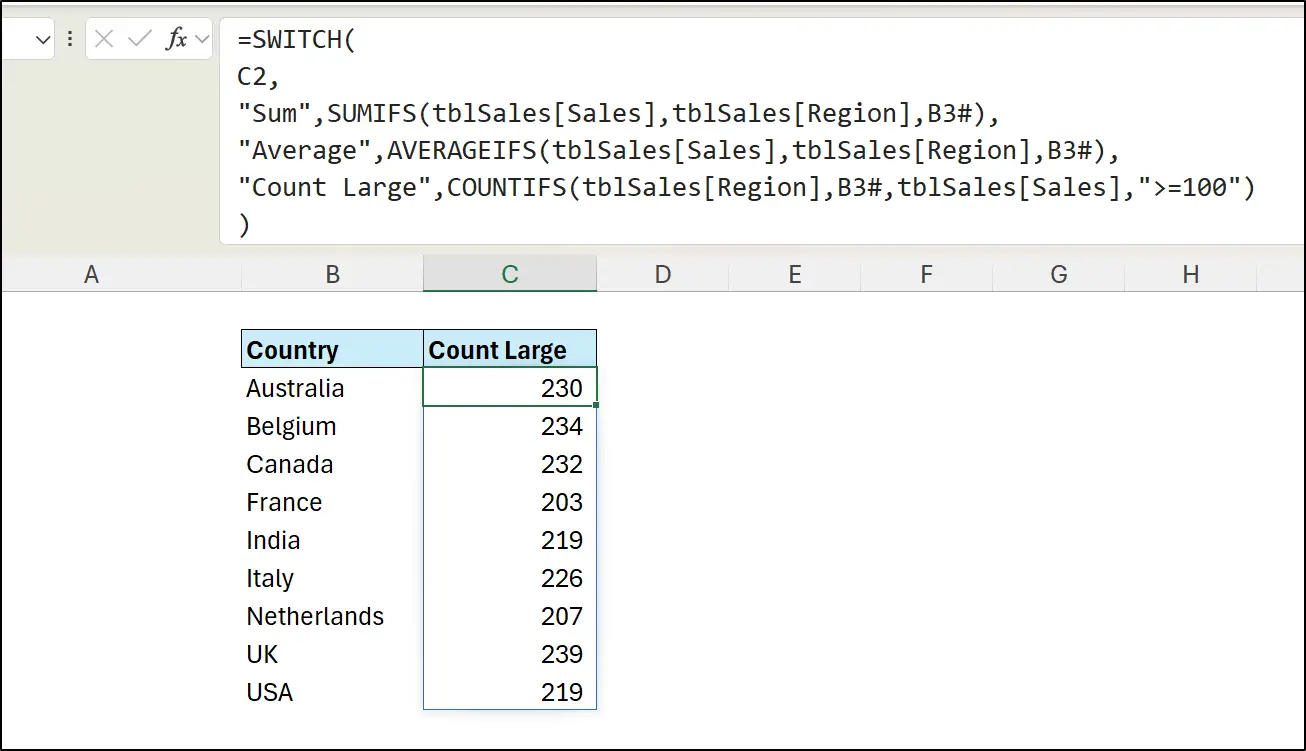Click the cell showing 234
Image resolution: width=1306 pixels, height=751 pixels.
510,426
